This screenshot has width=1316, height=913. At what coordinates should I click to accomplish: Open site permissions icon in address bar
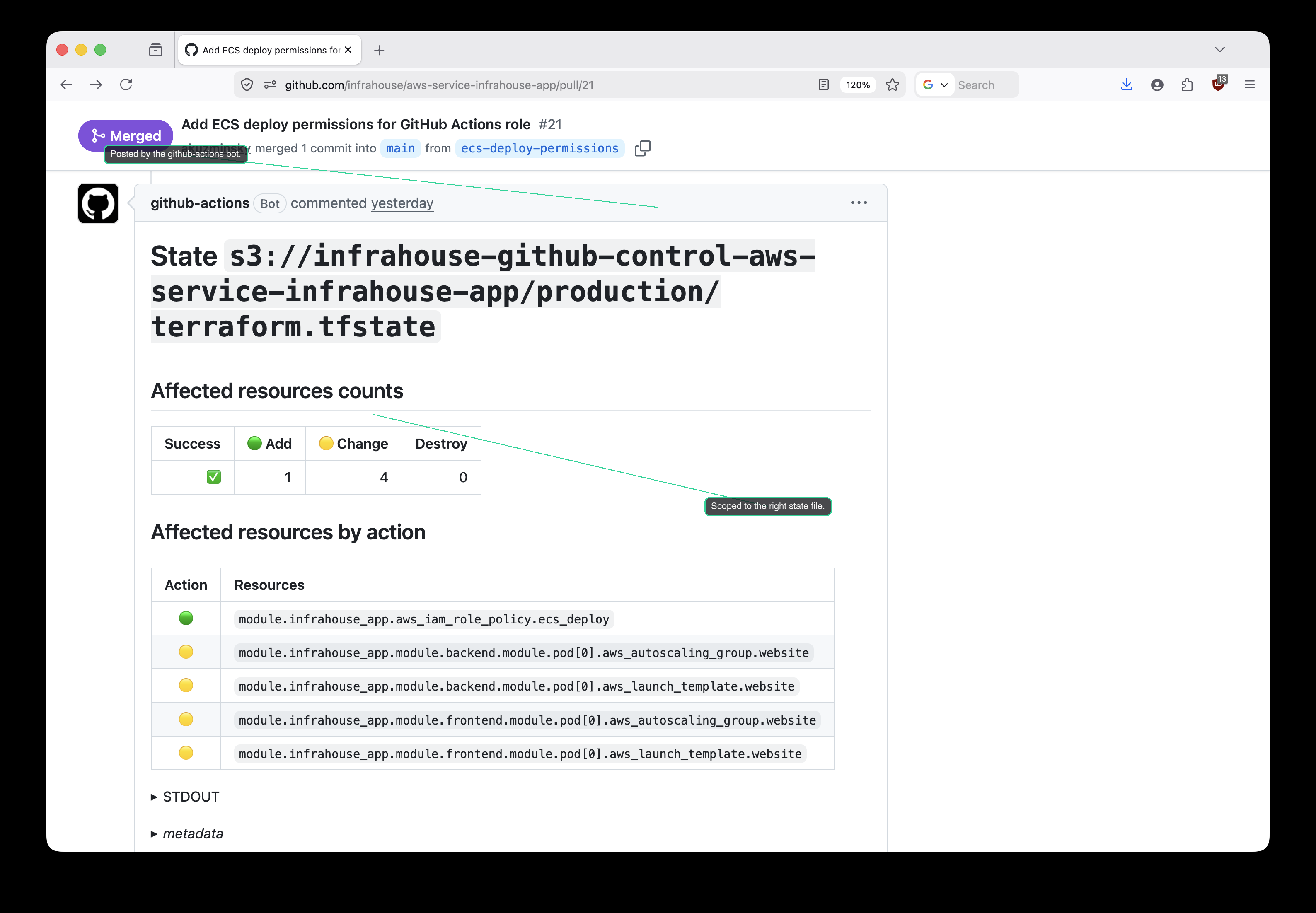270,85
